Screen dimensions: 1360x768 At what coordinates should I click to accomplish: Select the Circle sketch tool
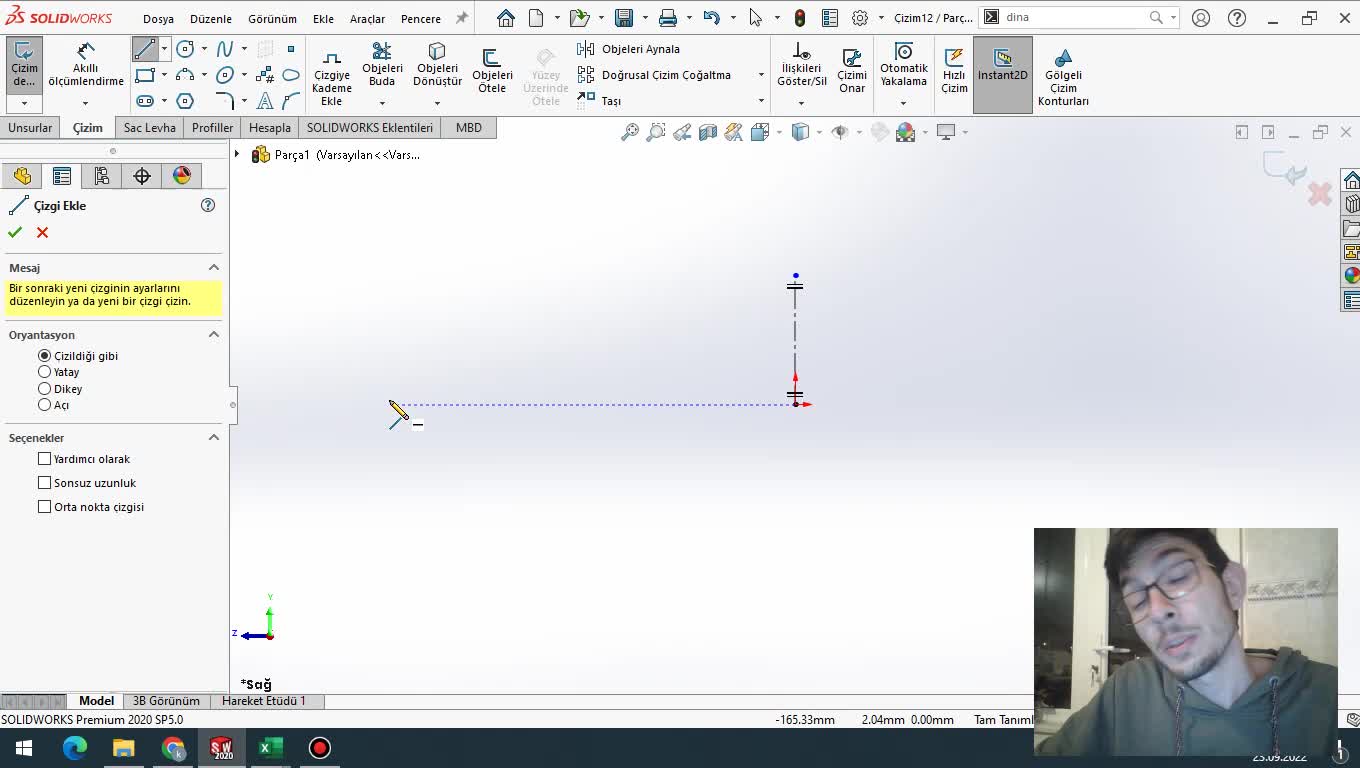point(185,49)
